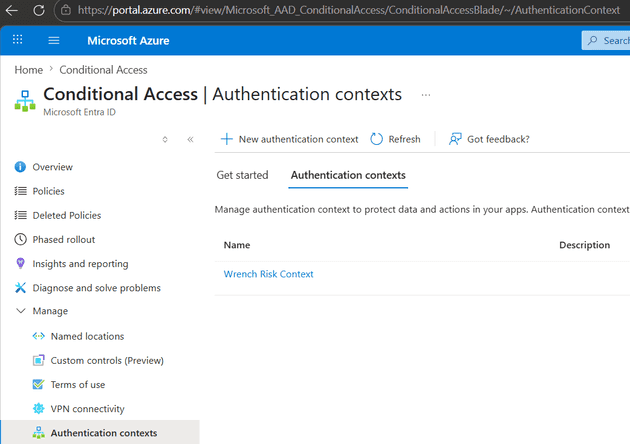Click the Insights and reporting lightbulb icon
Screen dimensions: 630x444
tap(20, 263)
